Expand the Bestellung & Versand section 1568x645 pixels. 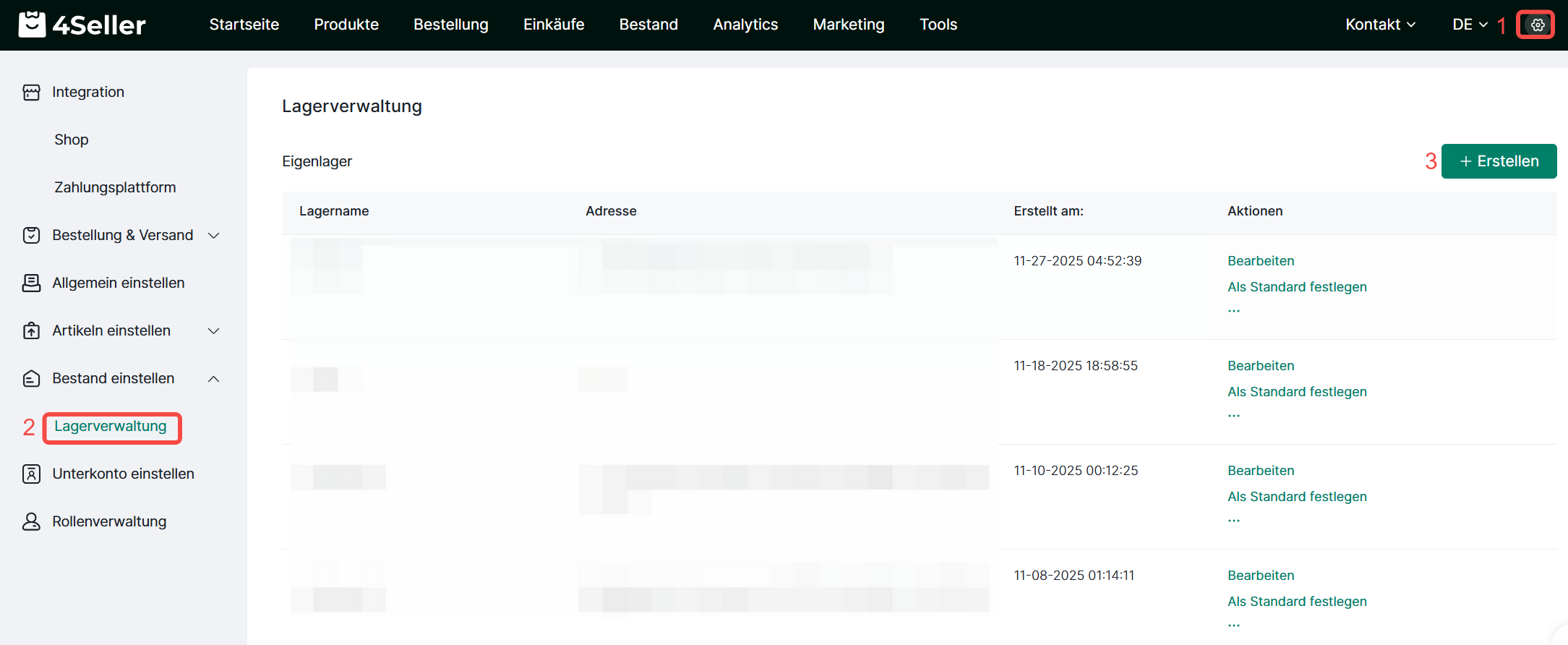click(x=214, y=236)
